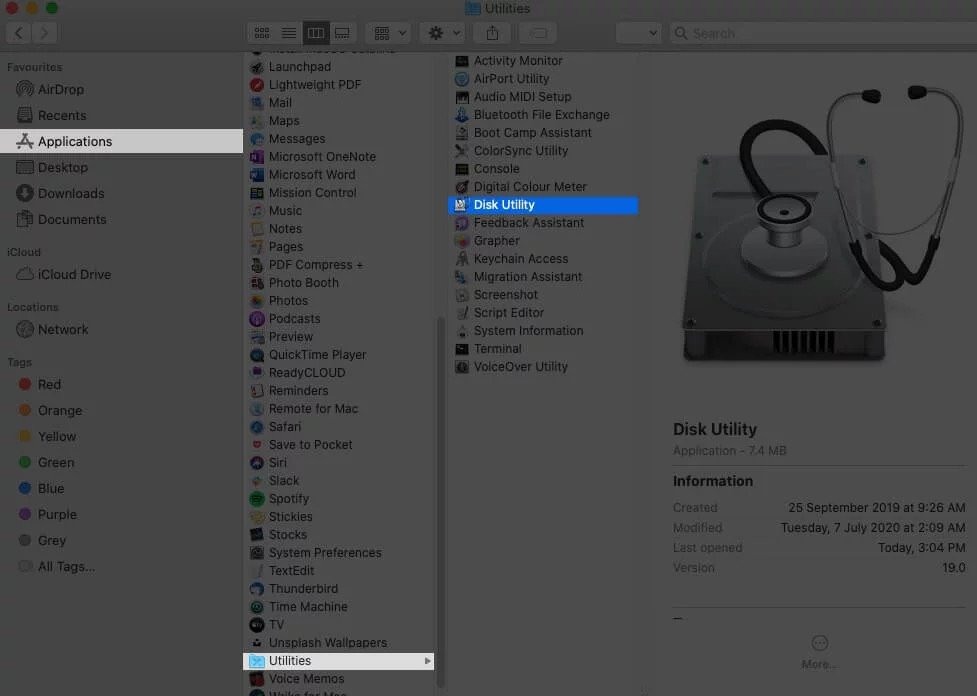Open the iCloud Drive sidebar entry
The width and height of the screenshot is (977, 696).
[x=72, y=274]
